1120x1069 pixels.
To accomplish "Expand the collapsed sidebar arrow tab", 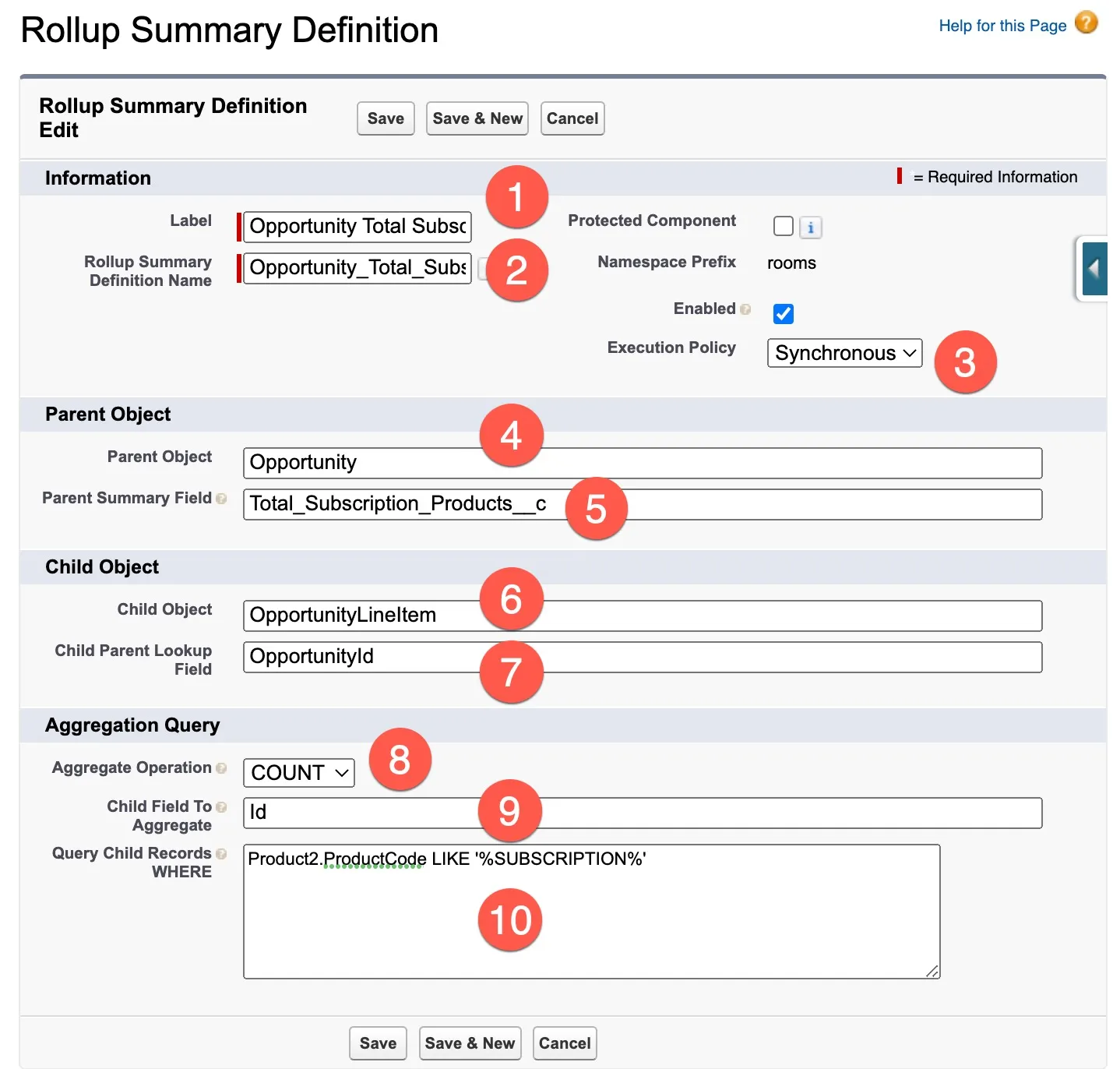I will (1093, 269).
